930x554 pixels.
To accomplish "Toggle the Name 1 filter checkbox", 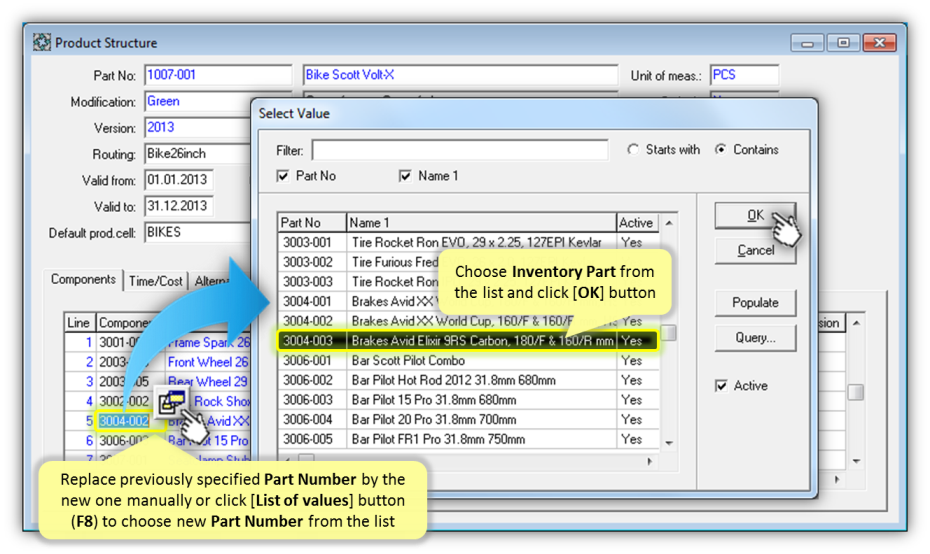I will (405, 176).
